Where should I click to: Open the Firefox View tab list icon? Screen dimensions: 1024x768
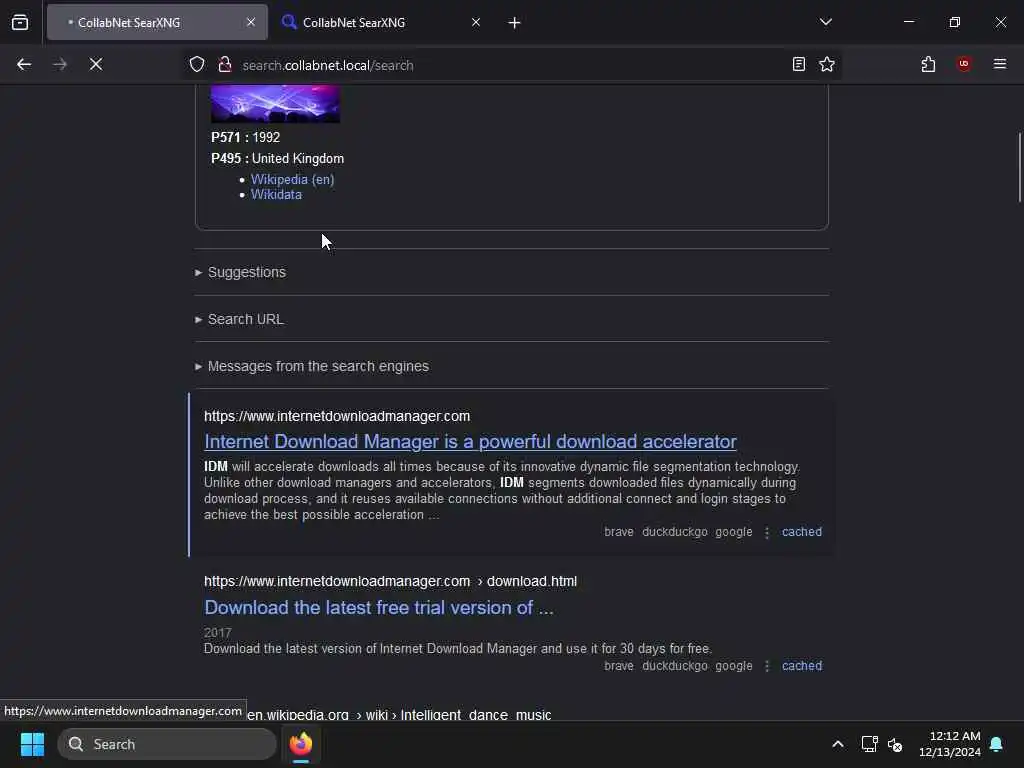[20, 22]
